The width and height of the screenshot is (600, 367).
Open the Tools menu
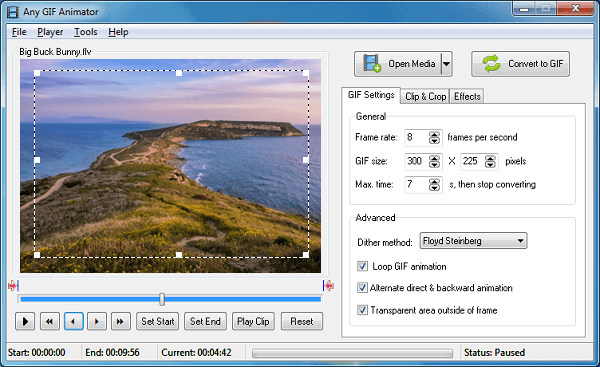tap(86, 32)
